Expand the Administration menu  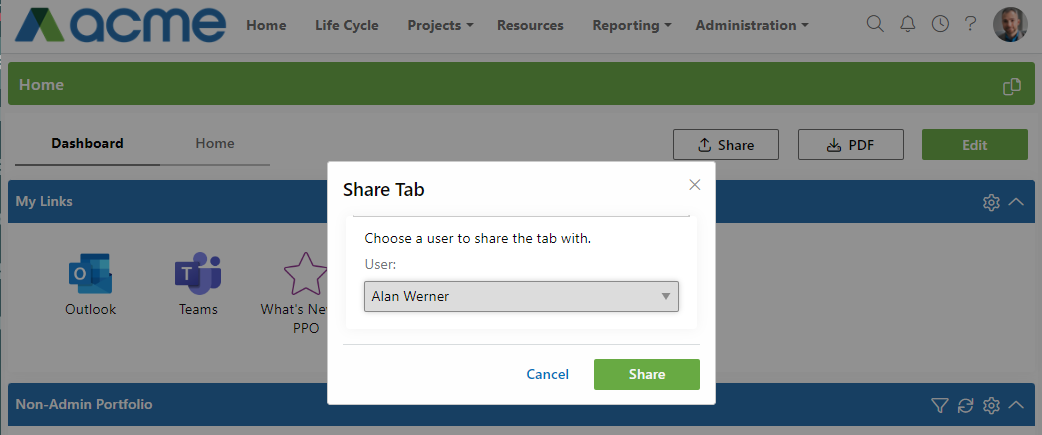(x=752, y=25)
